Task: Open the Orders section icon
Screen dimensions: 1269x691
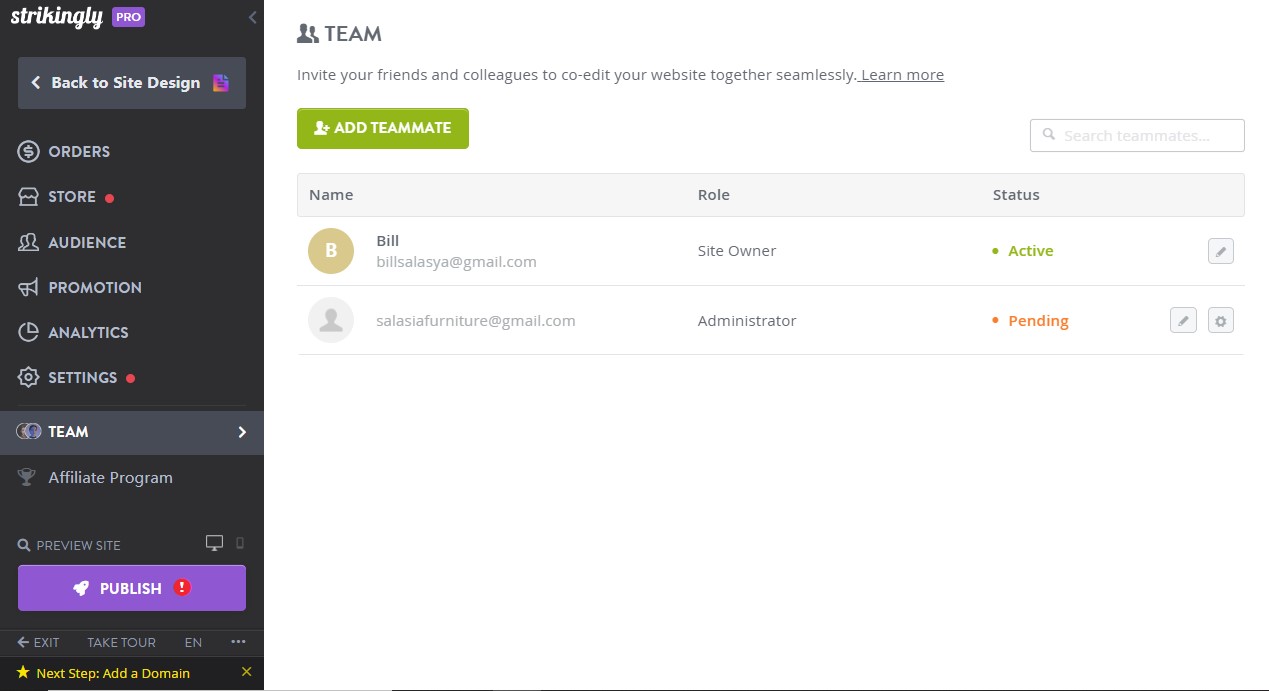Action: tap(27, 151)
